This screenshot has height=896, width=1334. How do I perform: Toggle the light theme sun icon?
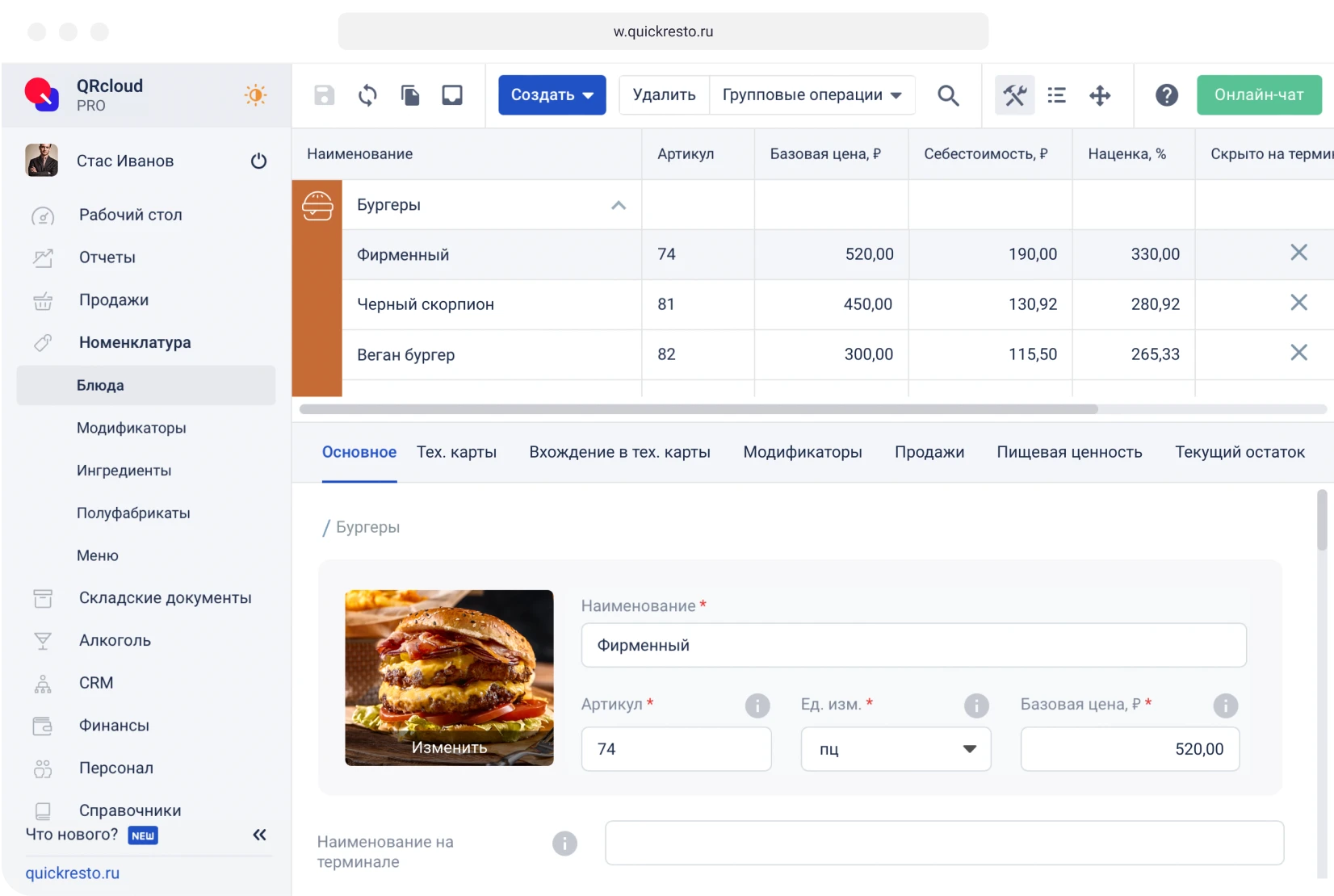pyautogui.click(x=255, y=94)
